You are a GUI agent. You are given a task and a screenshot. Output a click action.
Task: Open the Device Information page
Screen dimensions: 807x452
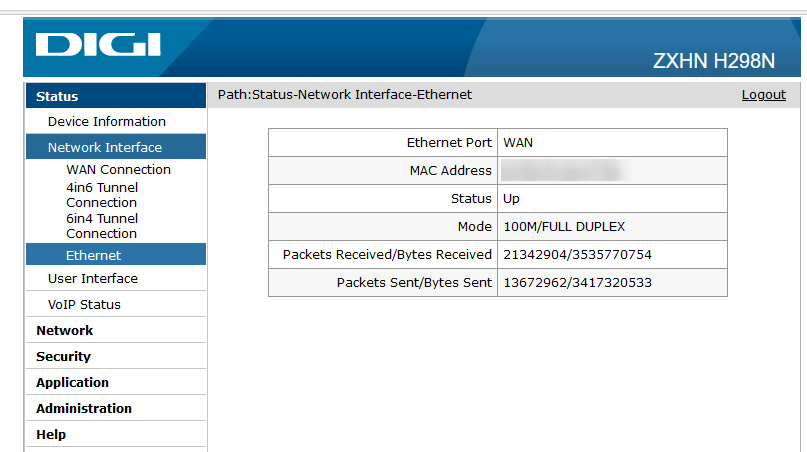tap(107, 121)
